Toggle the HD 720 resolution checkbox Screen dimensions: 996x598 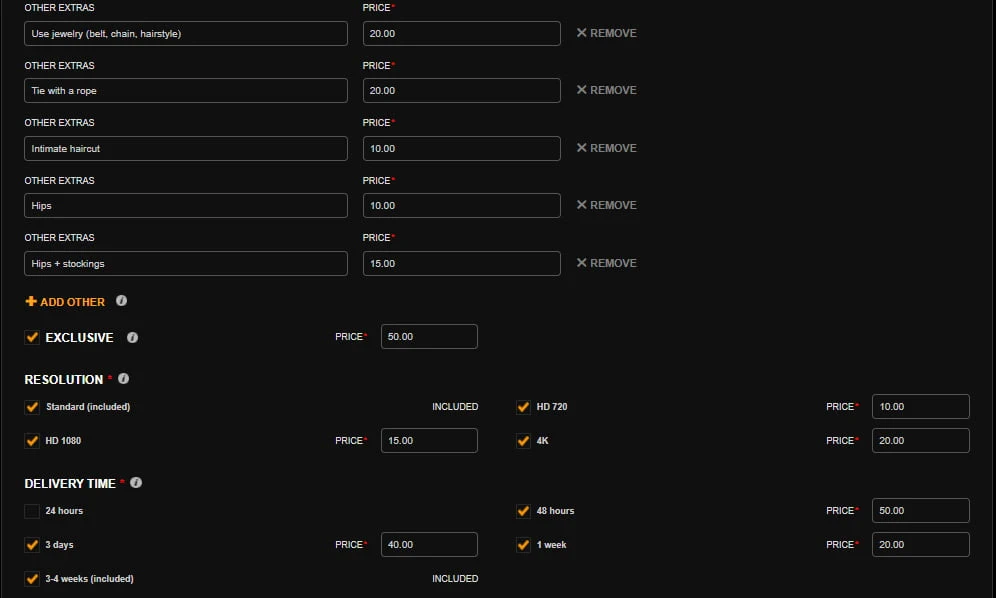pos(523,407)
